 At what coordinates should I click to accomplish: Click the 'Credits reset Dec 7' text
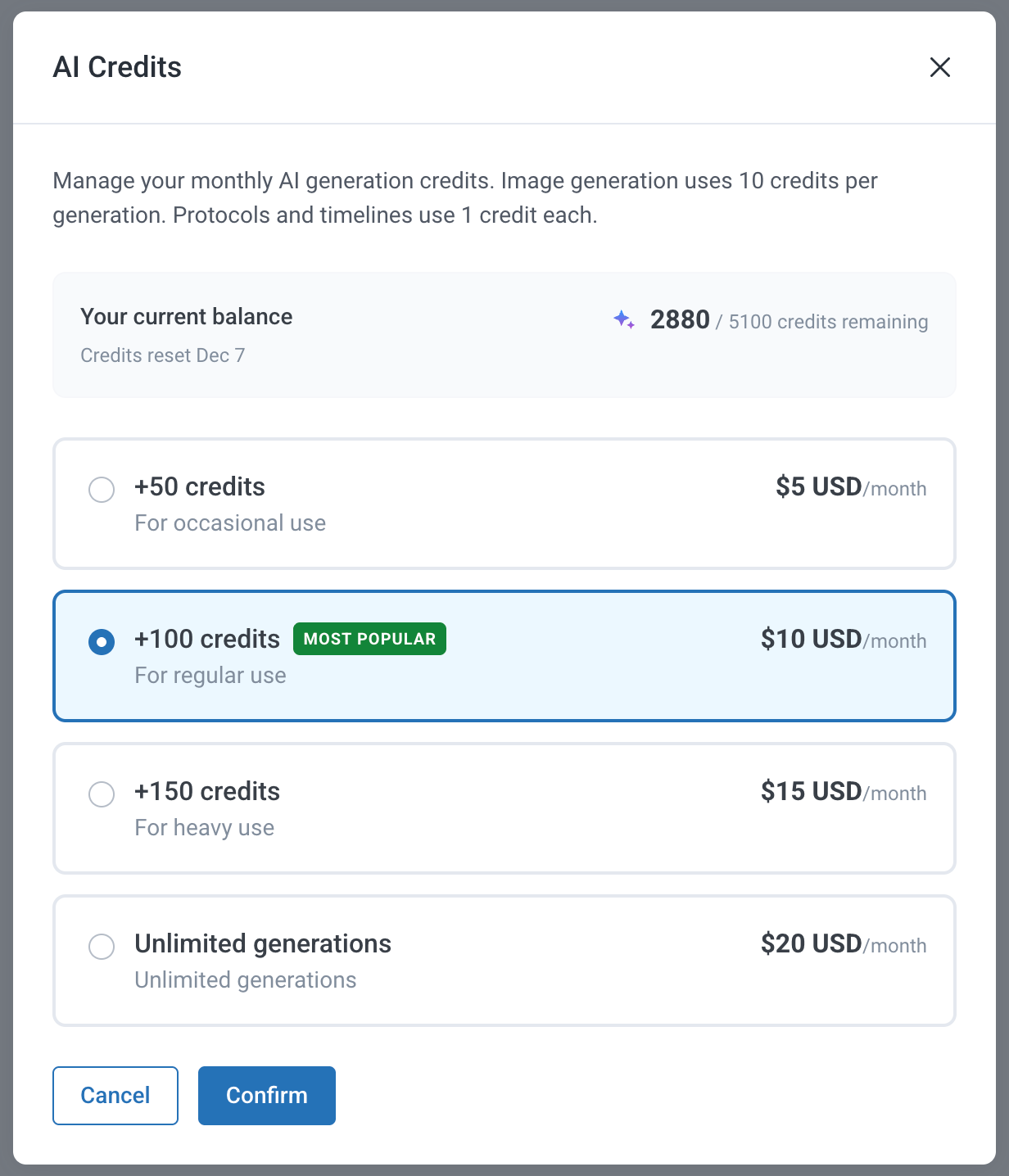coord(162,355)
